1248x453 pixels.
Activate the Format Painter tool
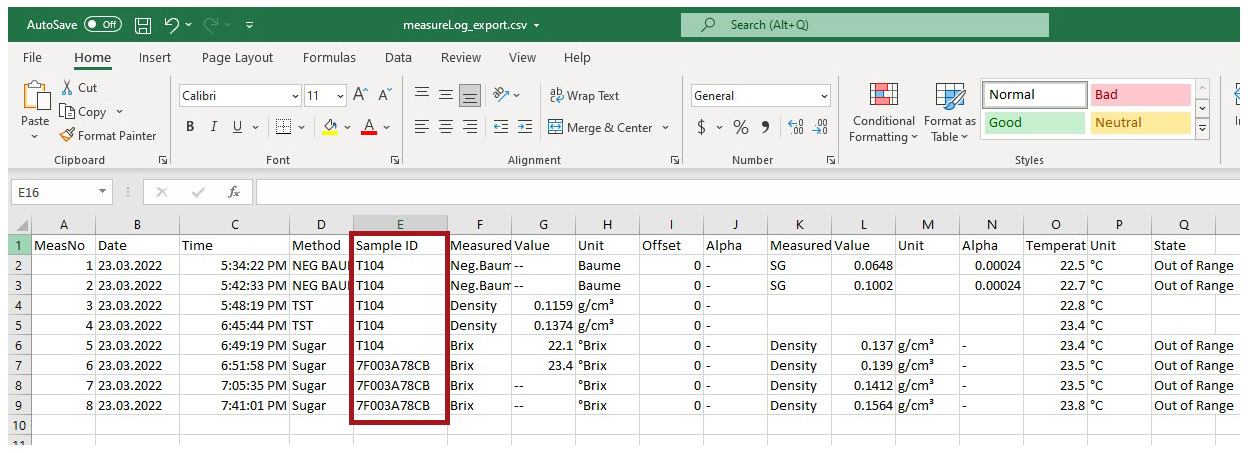[108, 136]
